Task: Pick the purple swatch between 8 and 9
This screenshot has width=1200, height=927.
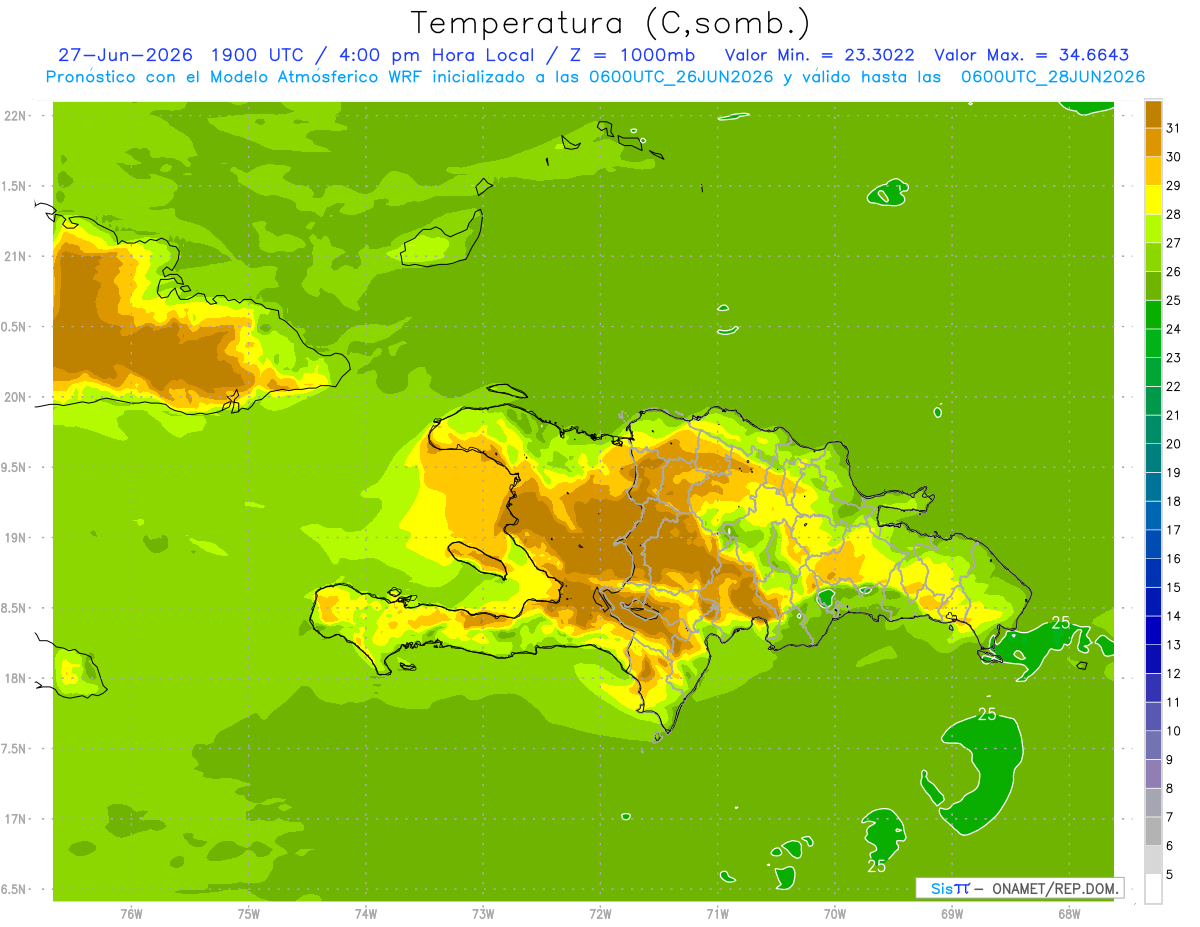Action: pyautogui.click(x=1153, y=774)
